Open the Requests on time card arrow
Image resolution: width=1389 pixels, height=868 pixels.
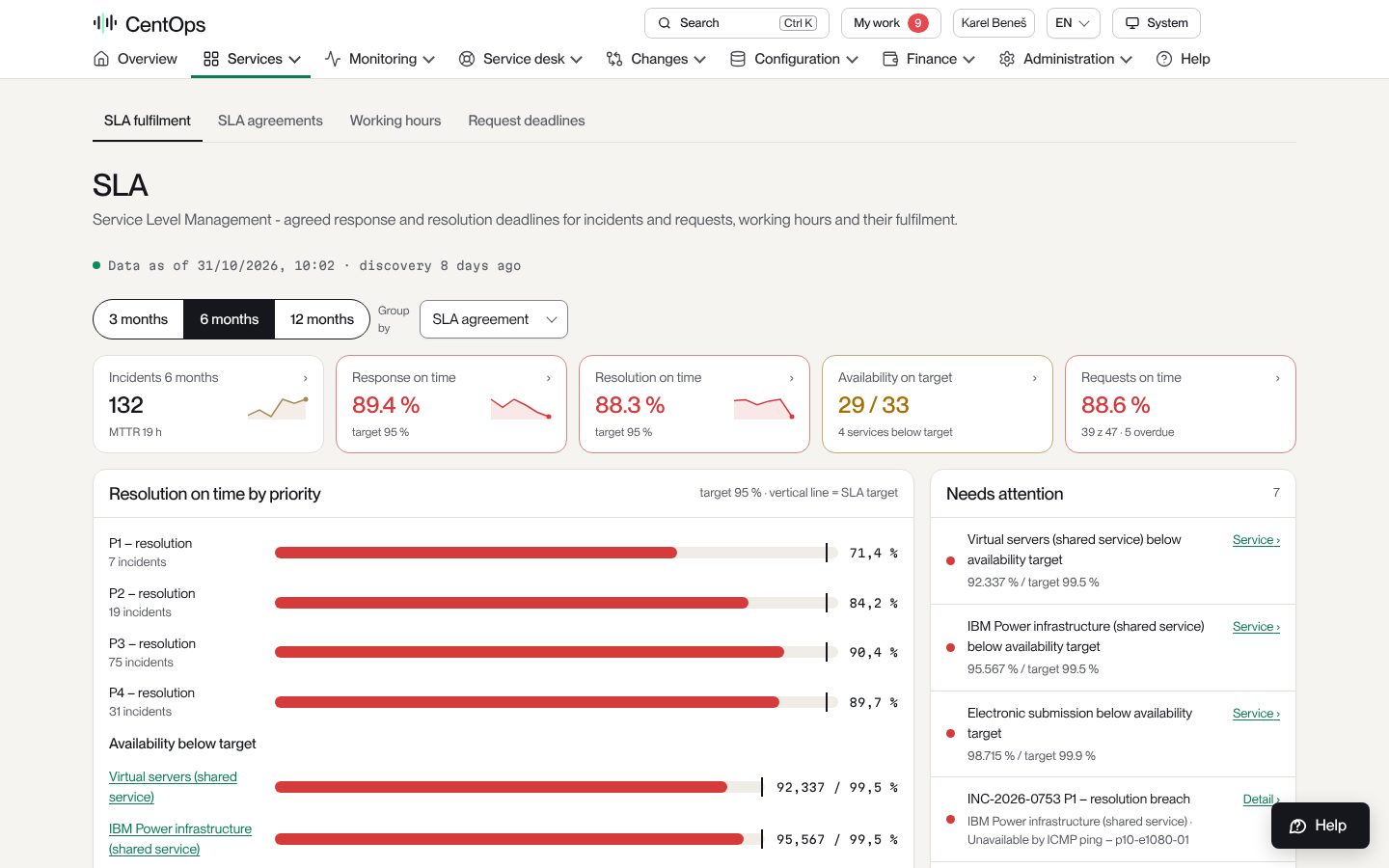tap(1278, 378)
